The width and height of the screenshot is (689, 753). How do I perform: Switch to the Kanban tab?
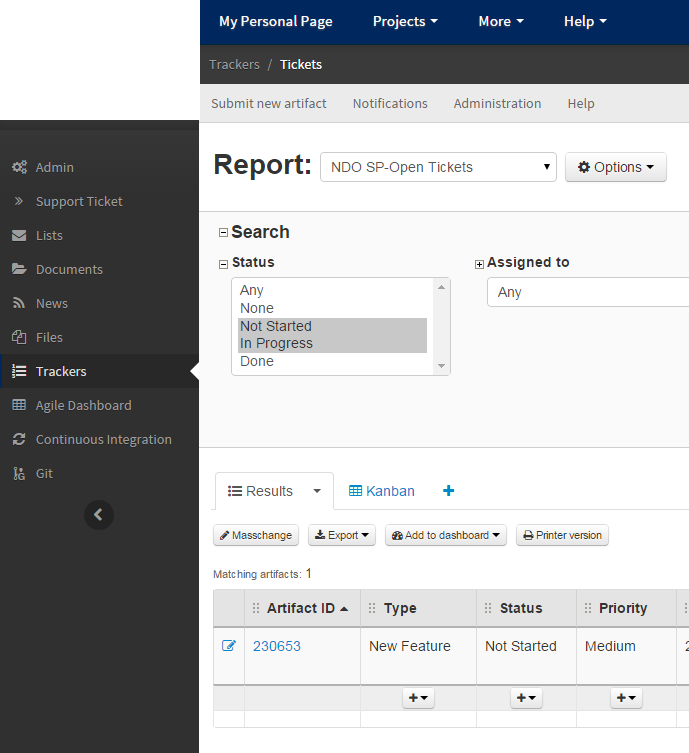coord(382,491)
